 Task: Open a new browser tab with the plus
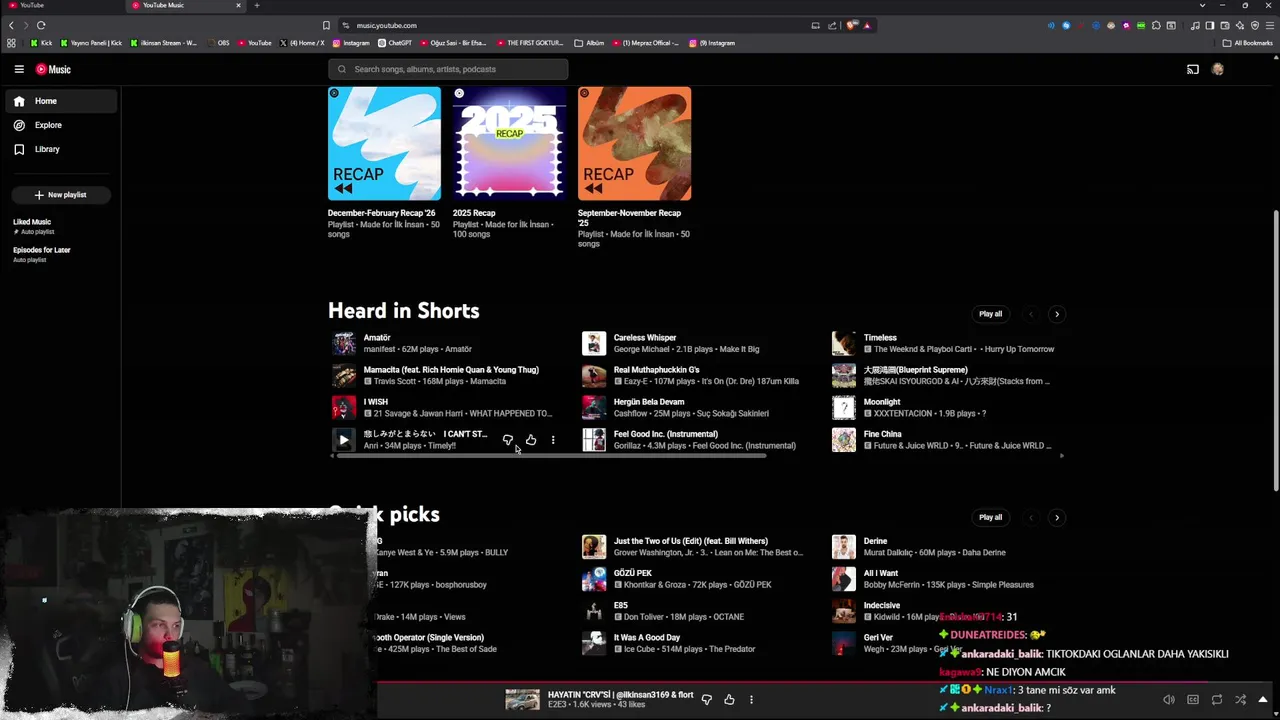[257, 5]
